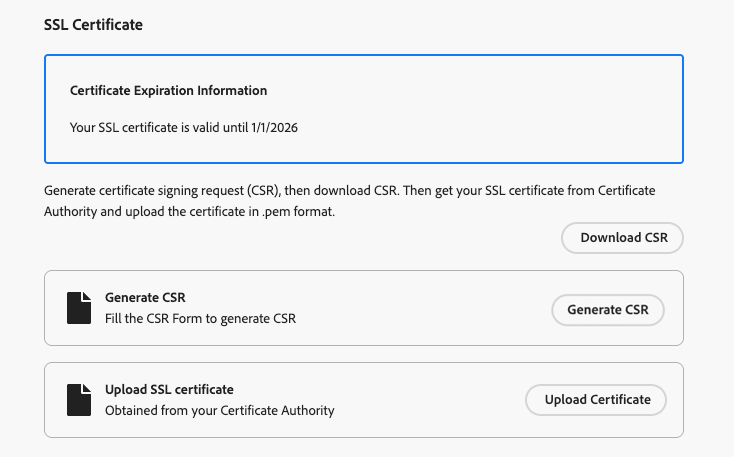734x457 pixels.
Task: Click the 1/1/2026 expiration date
Action: coord(275,128)
